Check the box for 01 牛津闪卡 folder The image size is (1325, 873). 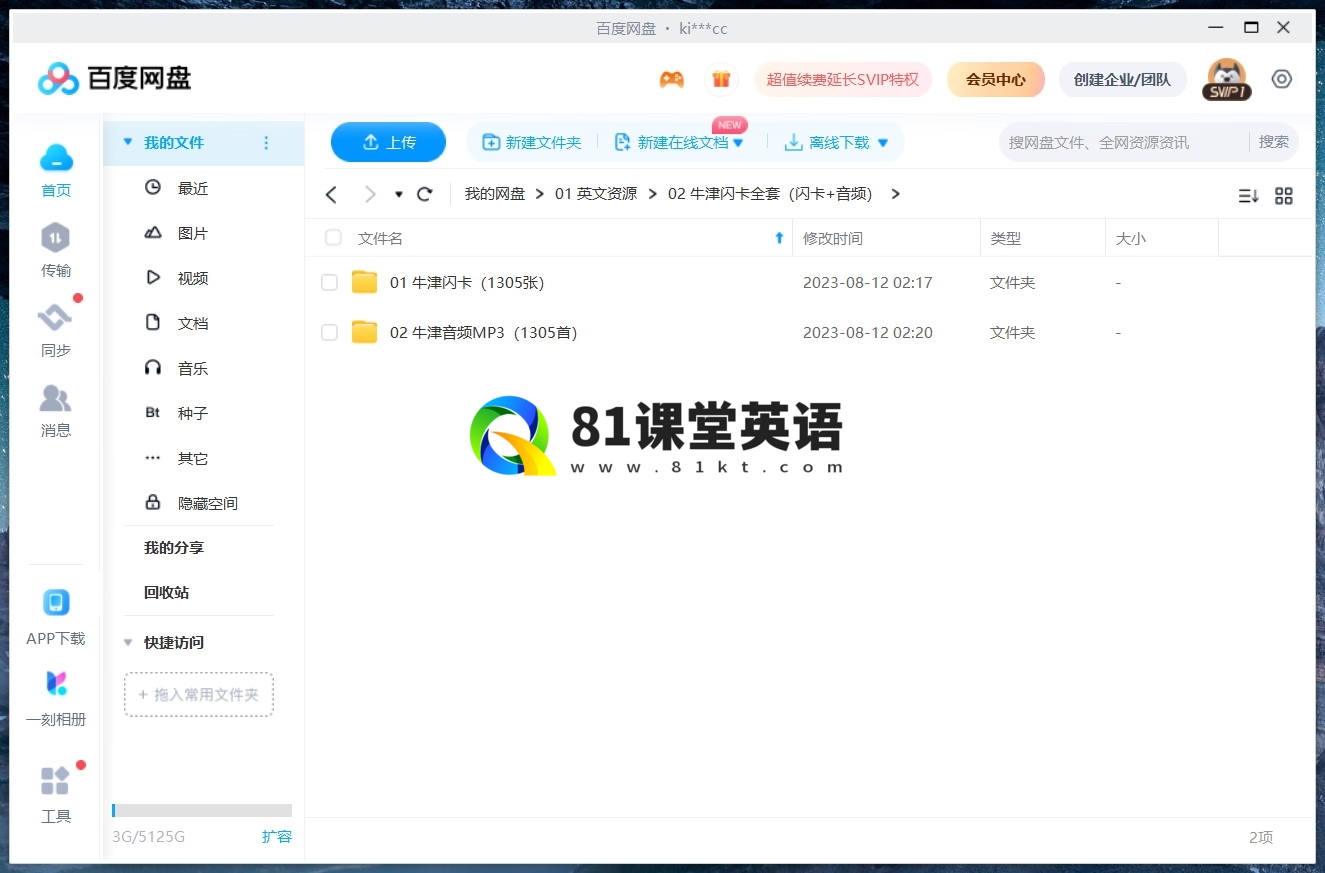point(329,283)
